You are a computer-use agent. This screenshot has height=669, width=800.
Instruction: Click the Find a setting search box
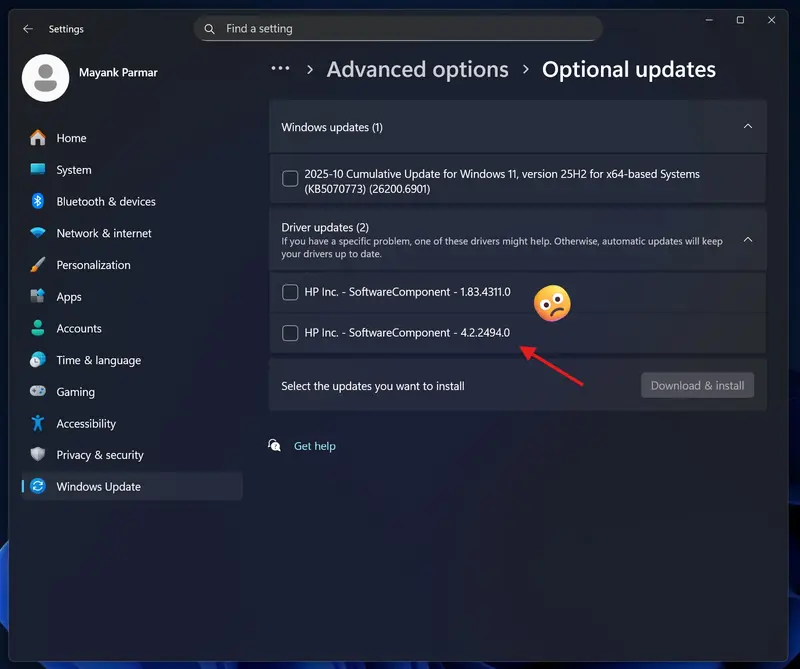pyautogui.click(x=398, y=28)
